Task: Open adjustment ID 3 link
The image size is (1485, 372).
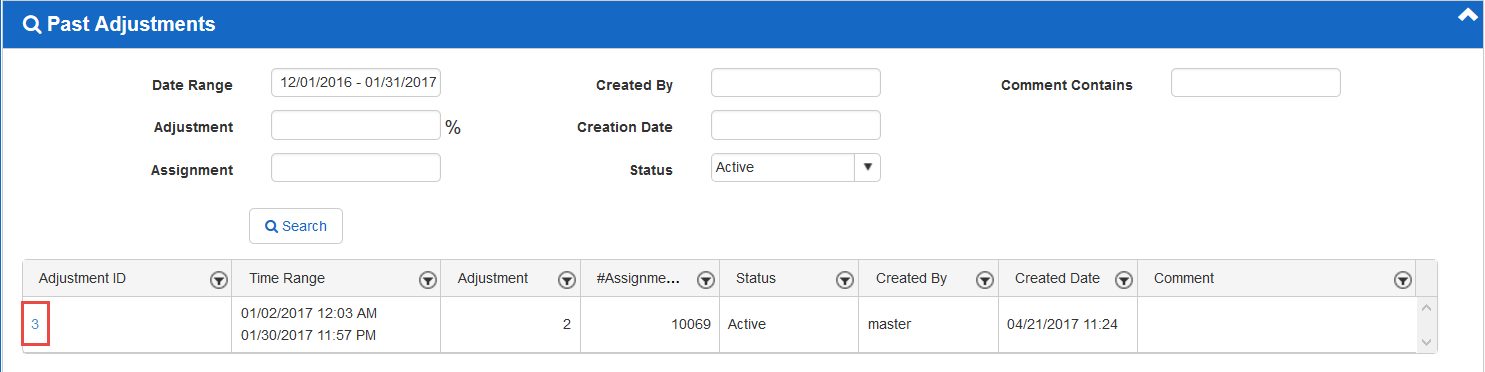Action: coord(35,324)
